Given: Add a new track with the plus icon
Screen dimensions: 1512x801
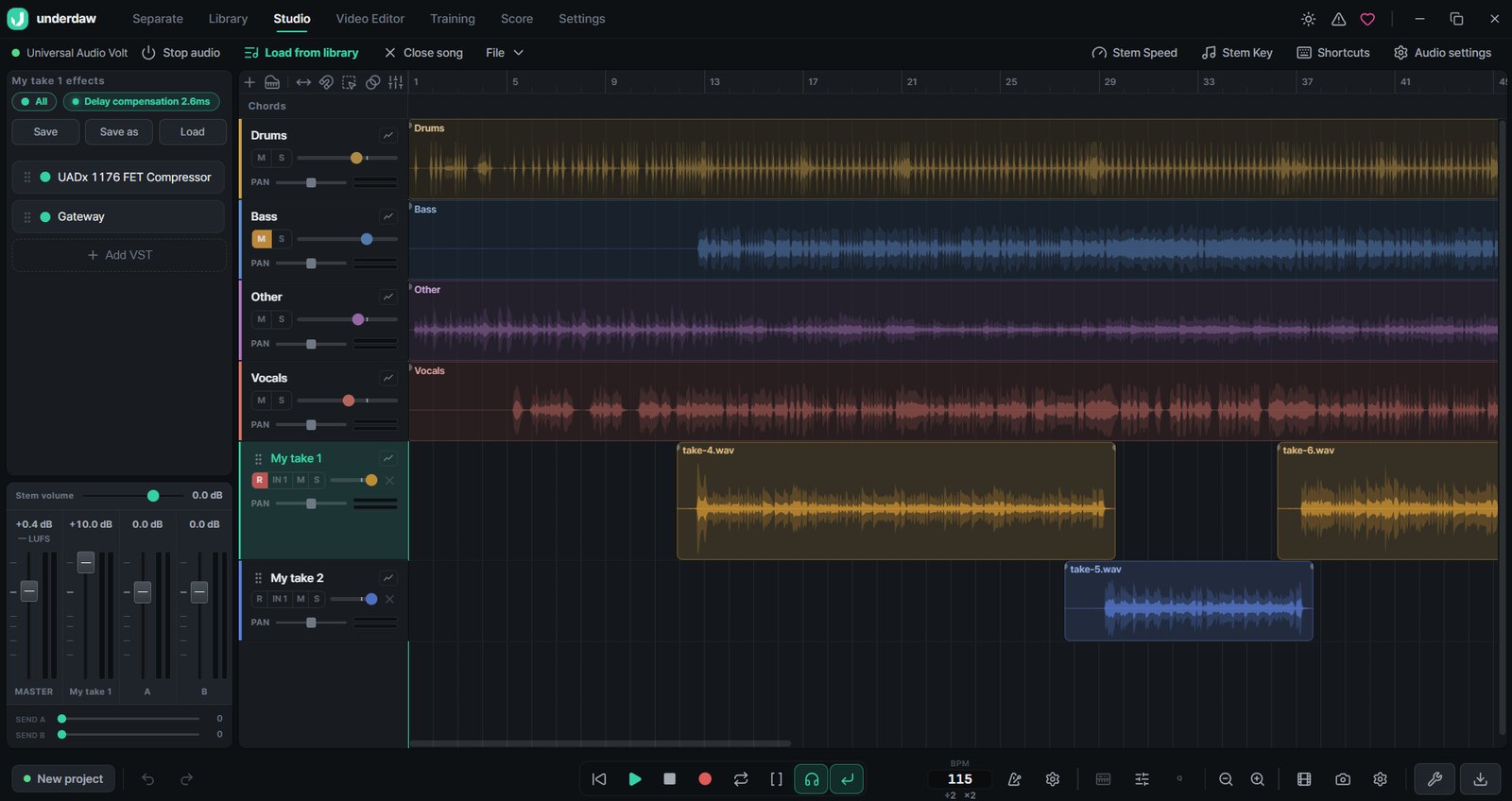Looking at the screenshot, I should (x=249, y=82).
